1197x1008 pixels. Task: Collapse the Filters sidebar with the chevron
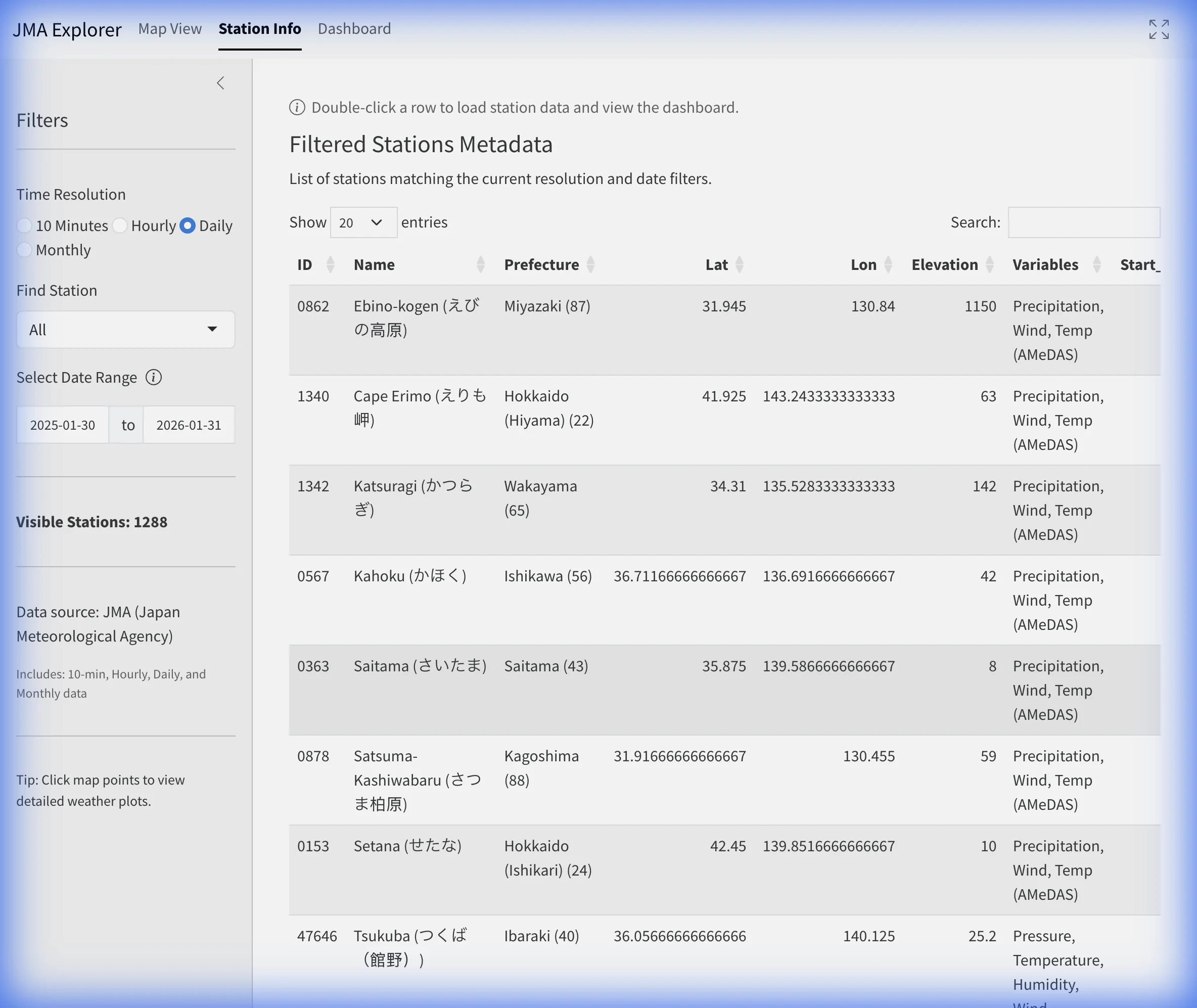pyautogui.click(x=220, y=83)
